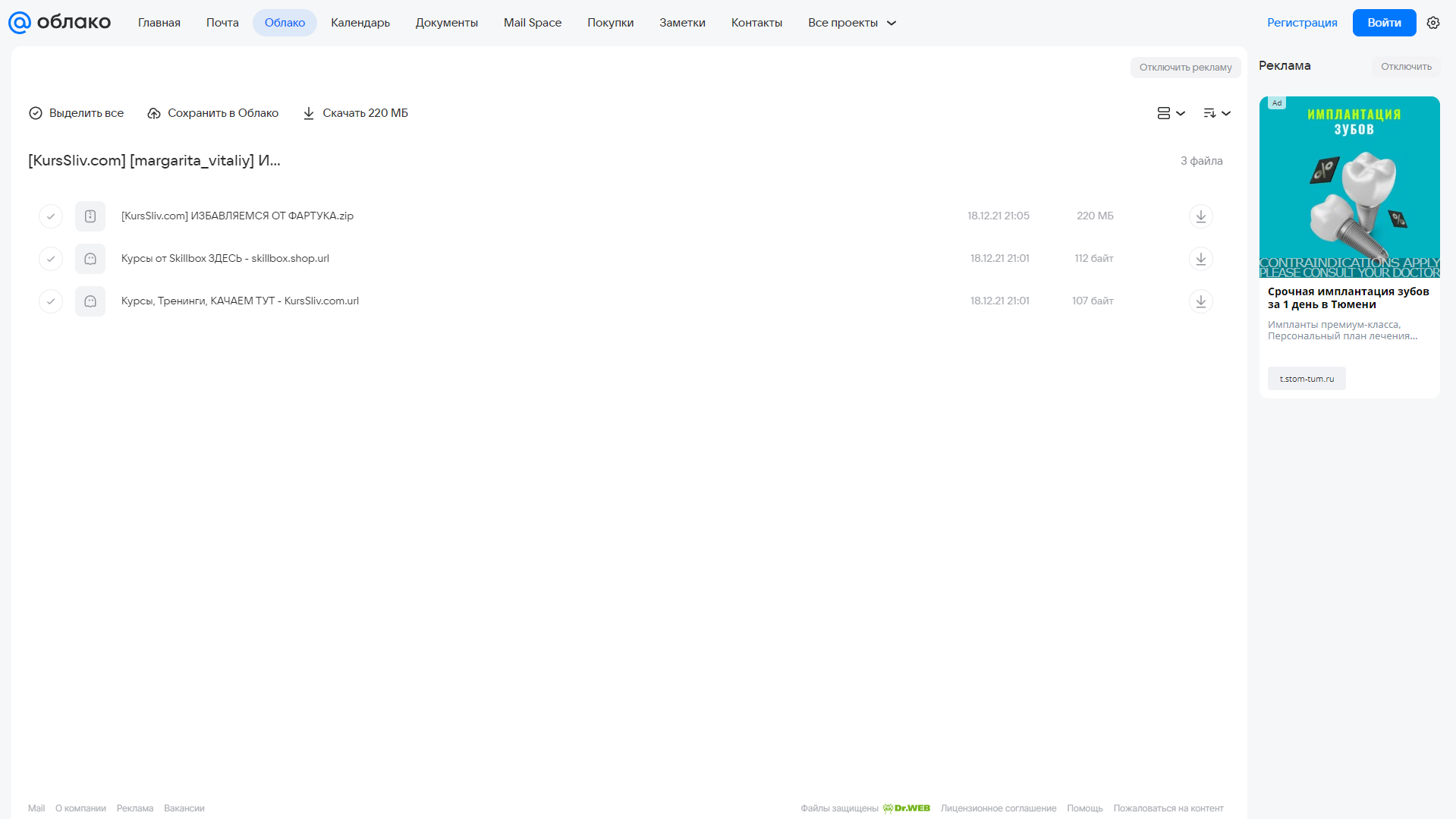Download the ИЗБАВЛЯЕМСЯ ОТ ФАРТУКА.zip file
1456x819 pixels.
tap(1200, 216)
